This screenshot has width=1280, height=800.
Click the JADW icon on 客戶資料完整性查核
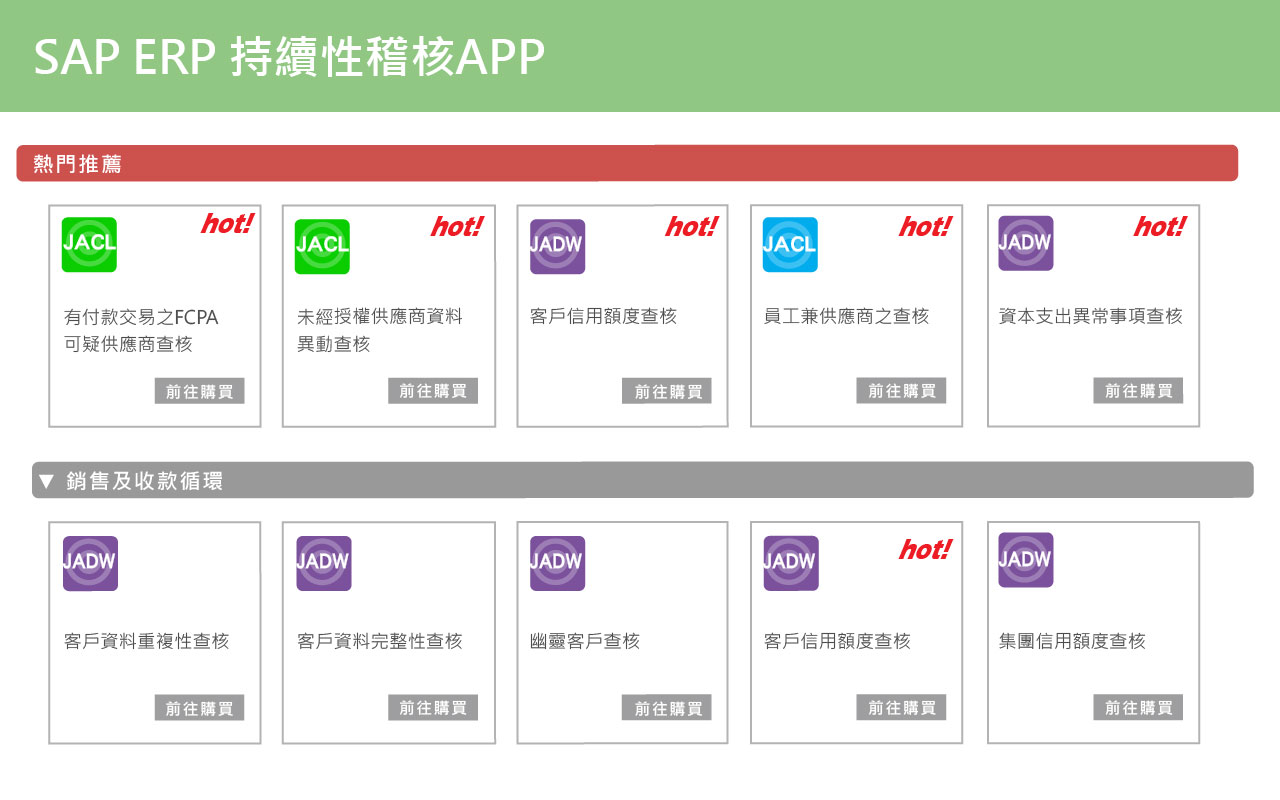click(x=323, y=562)
